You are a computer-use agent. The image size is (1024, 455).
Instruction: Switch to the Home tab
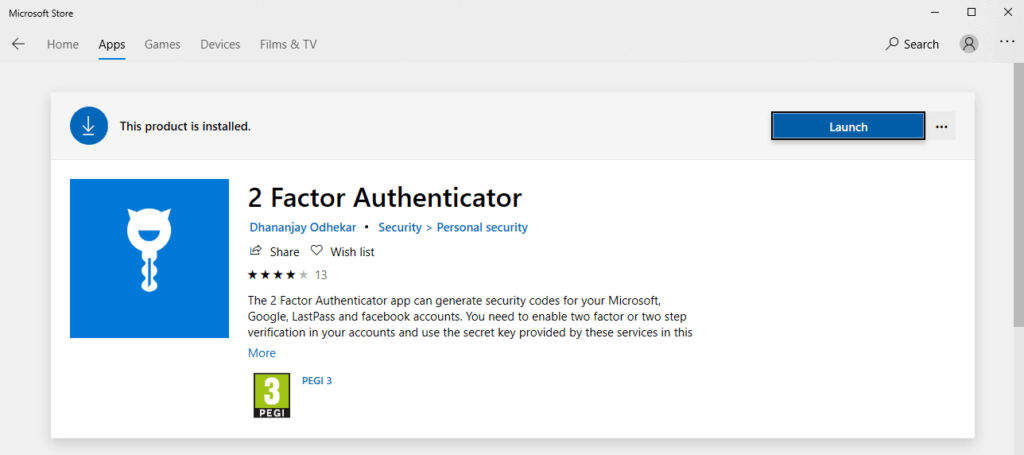point(63,44)
